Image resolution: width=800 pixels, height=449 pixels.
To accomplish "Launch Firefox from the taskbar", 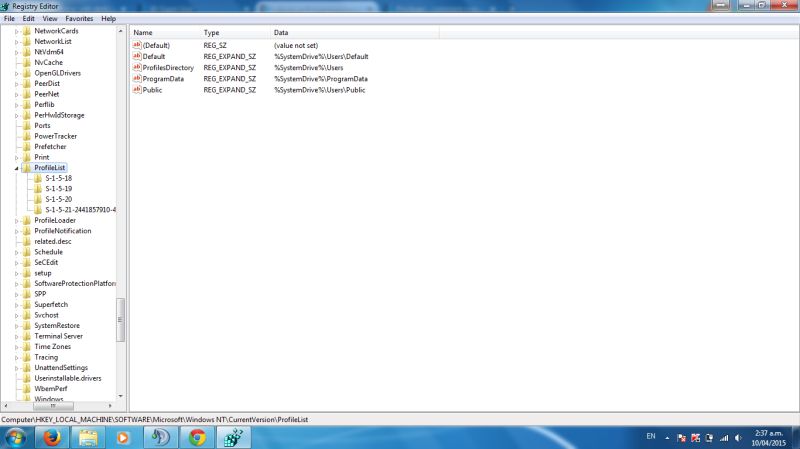I will tap(52, 438).
